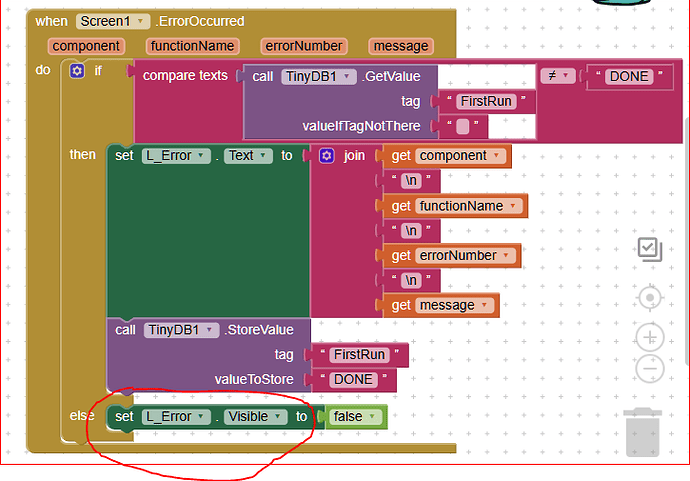Open the Screen1 component dropdown
Image resolution: width=690 pixels, height=481 pixels.
pos(113,21)
